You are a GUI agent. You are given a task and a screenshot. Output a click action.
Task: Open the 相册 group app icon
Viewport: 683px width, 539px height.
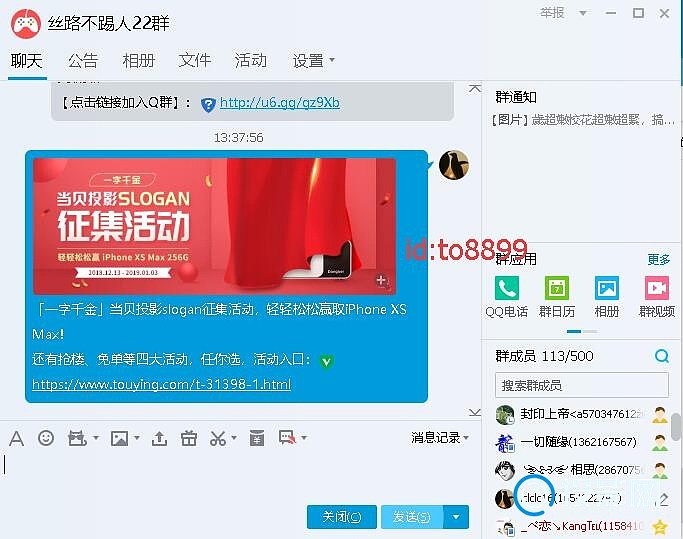click(x=607, y=288)
